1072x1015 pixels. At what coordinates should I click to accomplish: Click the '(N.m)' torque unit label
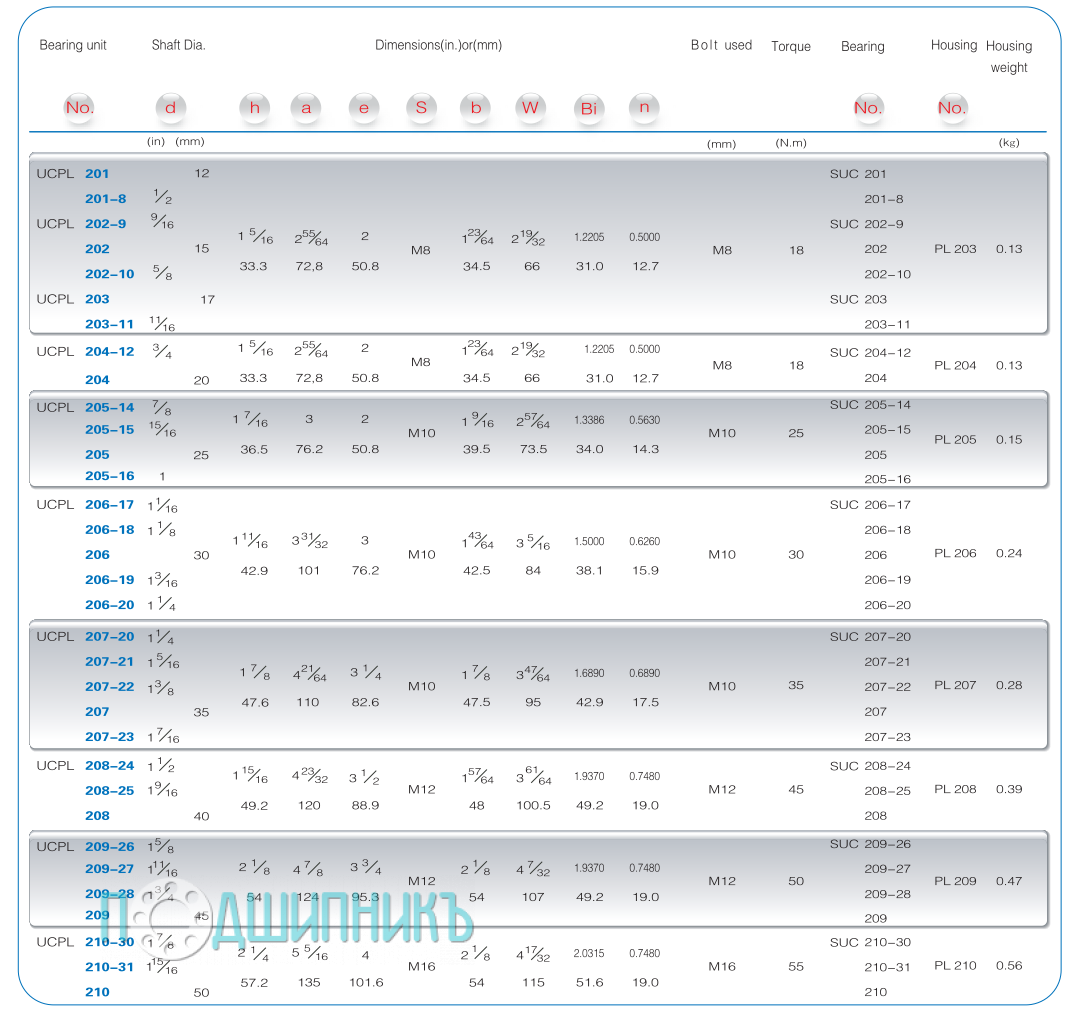[791, 143]
